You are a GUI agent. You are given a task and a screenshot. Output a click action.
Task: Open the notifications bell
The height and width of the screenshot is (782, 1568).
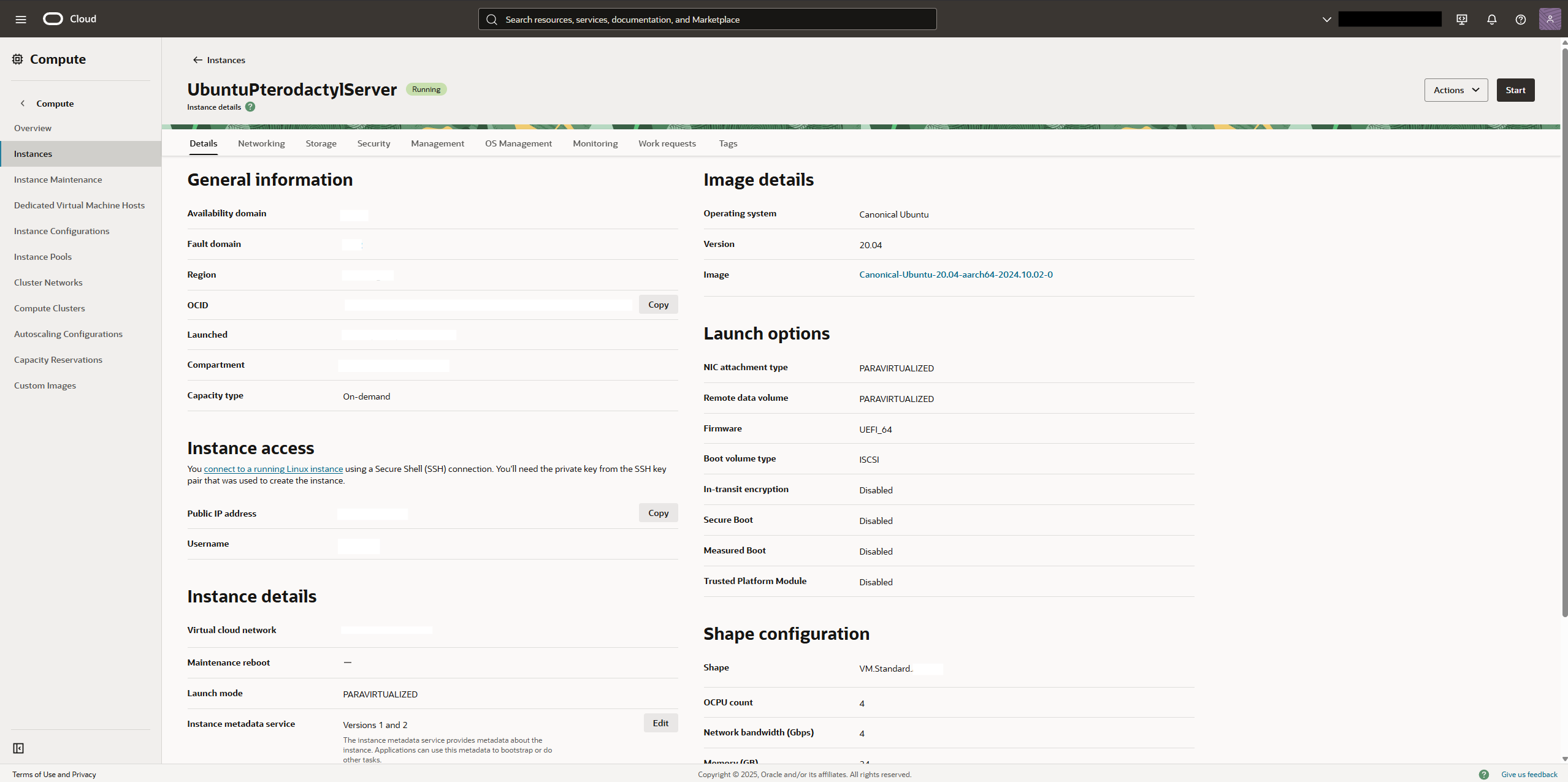pos(1492,20)
